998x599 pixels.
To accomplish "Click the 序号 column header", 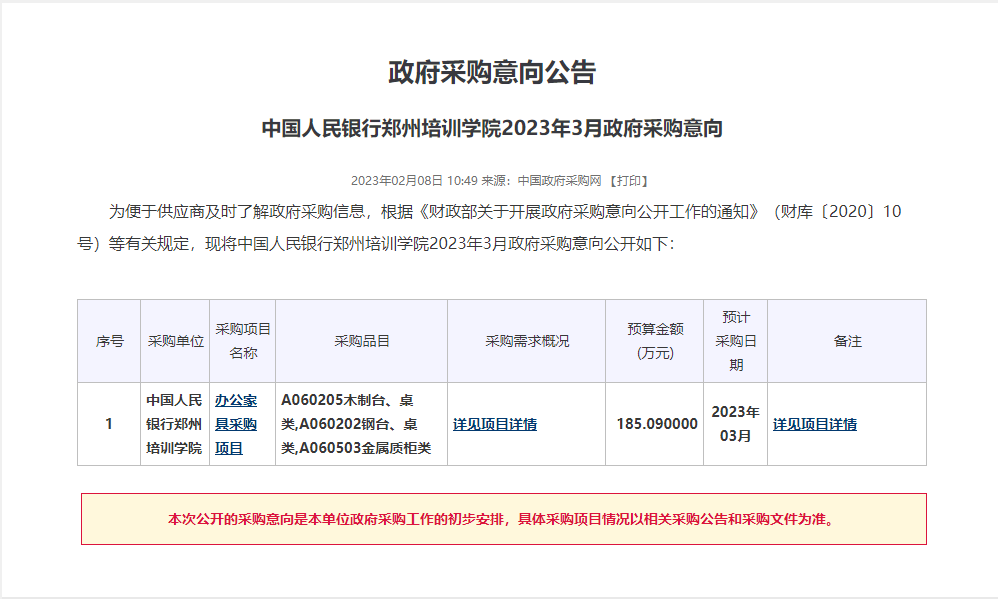I will [x=109, y=341].
